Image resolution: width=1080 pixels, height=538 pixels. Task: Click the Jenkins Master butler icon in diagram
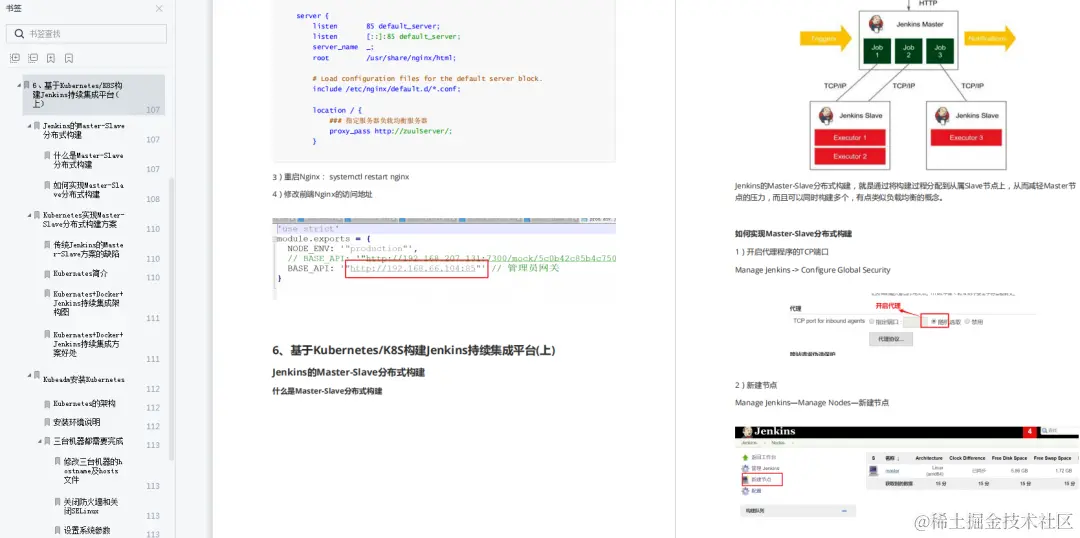point(877,25)
